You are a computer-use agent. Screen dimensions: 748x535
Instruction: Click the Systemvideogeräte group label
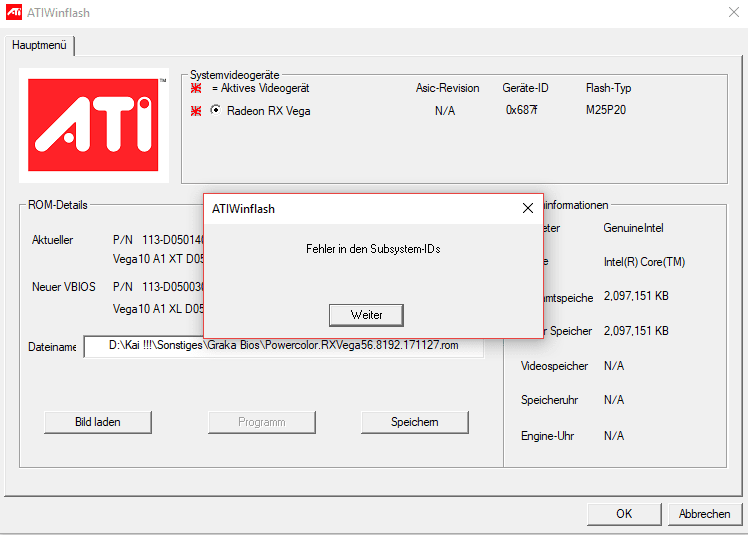[235, 75]
